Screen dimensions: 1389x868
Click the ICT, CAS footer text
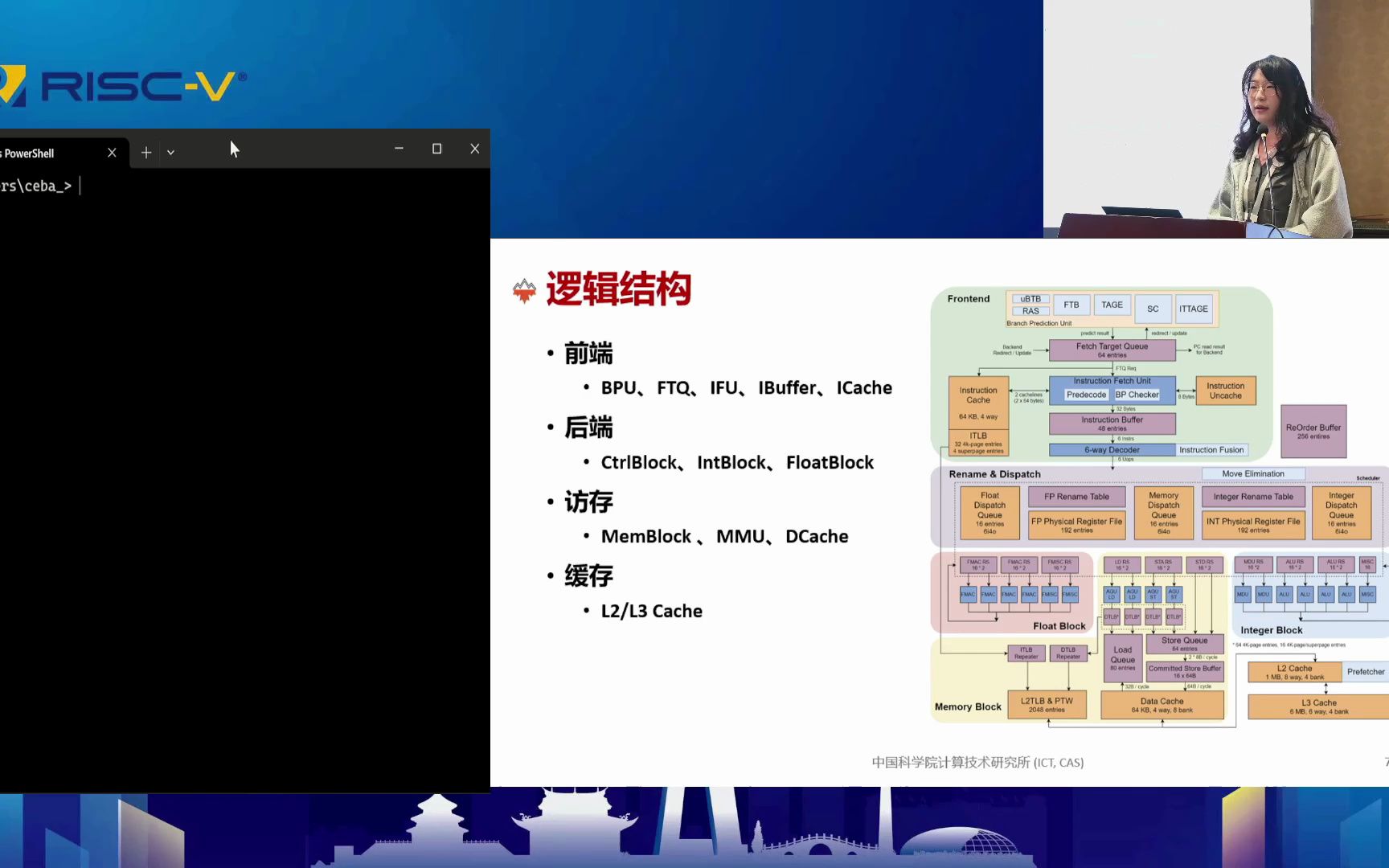pos(977,763)
